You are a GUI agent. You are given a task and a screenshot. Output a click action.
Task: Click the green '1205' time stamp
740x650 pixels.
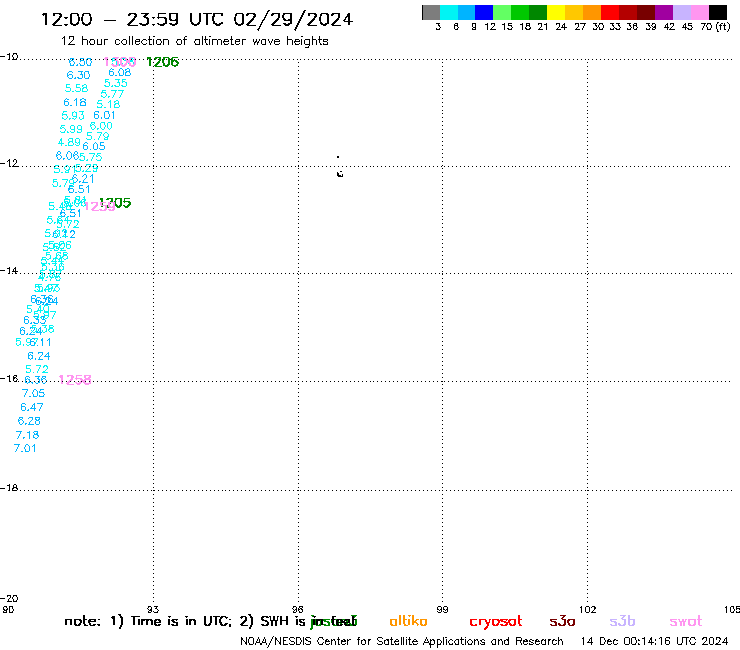coord(117,203)
